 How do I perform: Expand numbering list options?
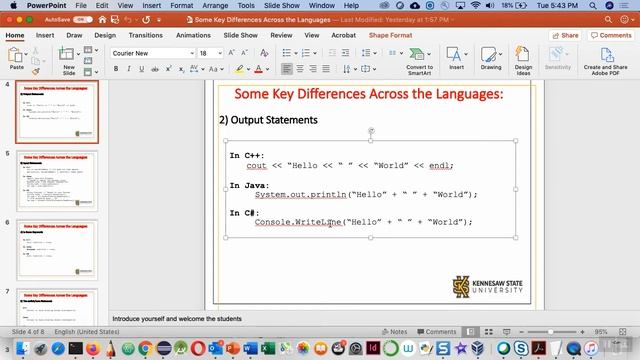pos(315,53)
